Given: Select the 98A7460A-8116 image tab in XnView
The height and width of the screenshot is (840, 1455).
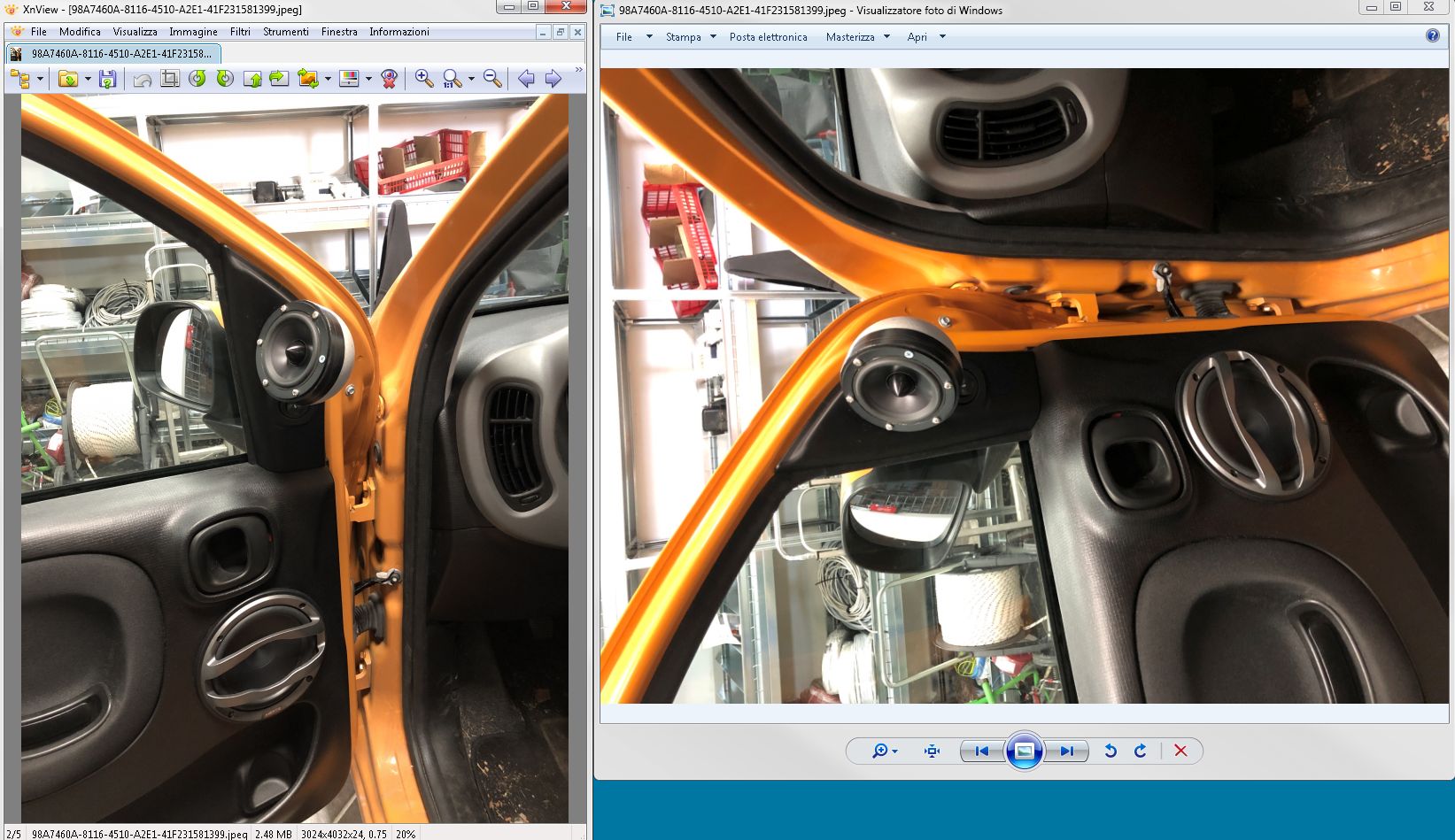Looking at the screenshot, I should [112, 53].
